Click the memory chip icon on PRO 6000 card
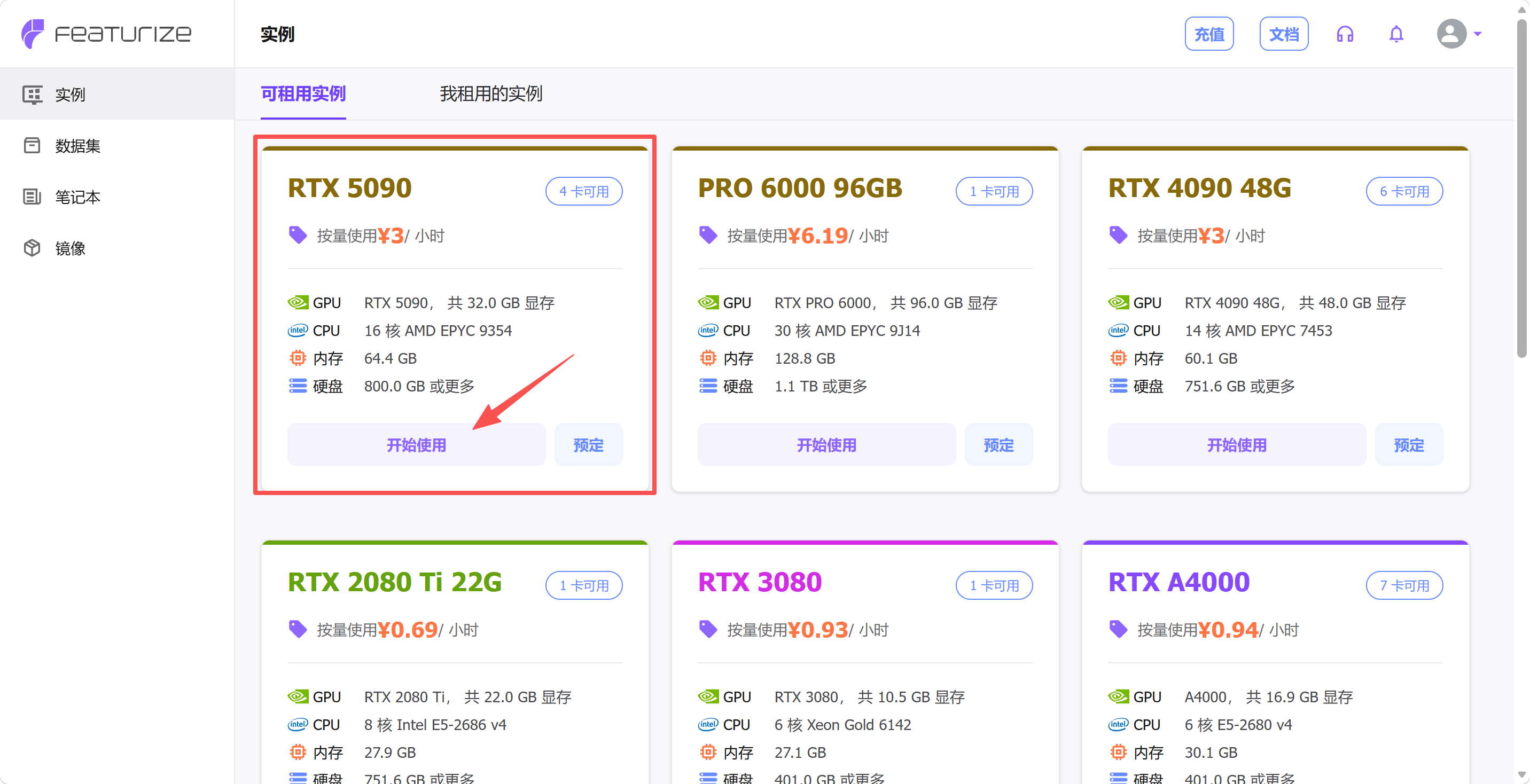1530x784 pixels. click(708, 358)
